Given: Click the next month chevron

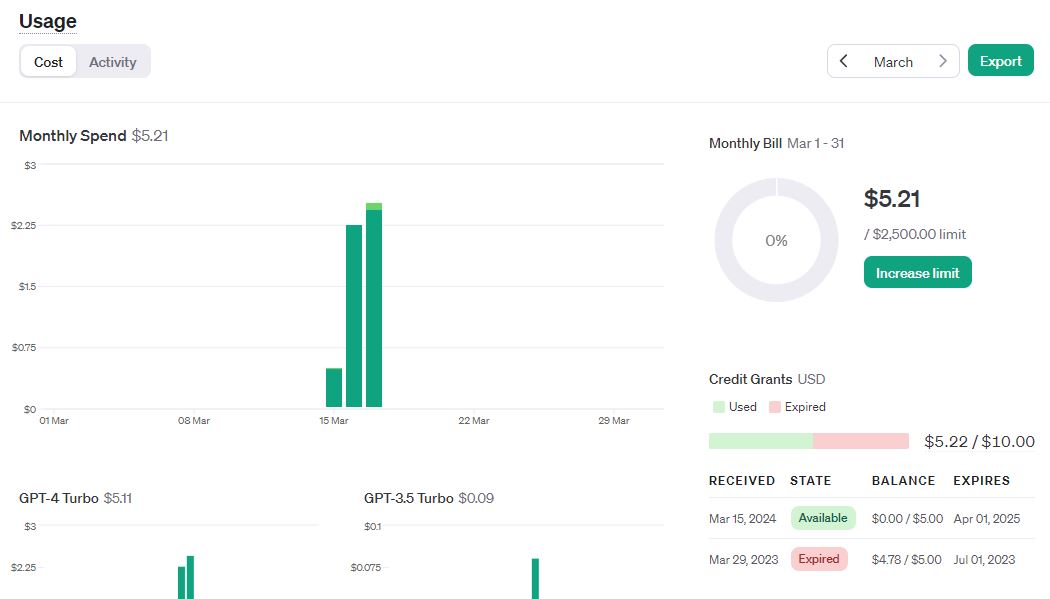Looking at the screenshot, I should pos(942,61).
